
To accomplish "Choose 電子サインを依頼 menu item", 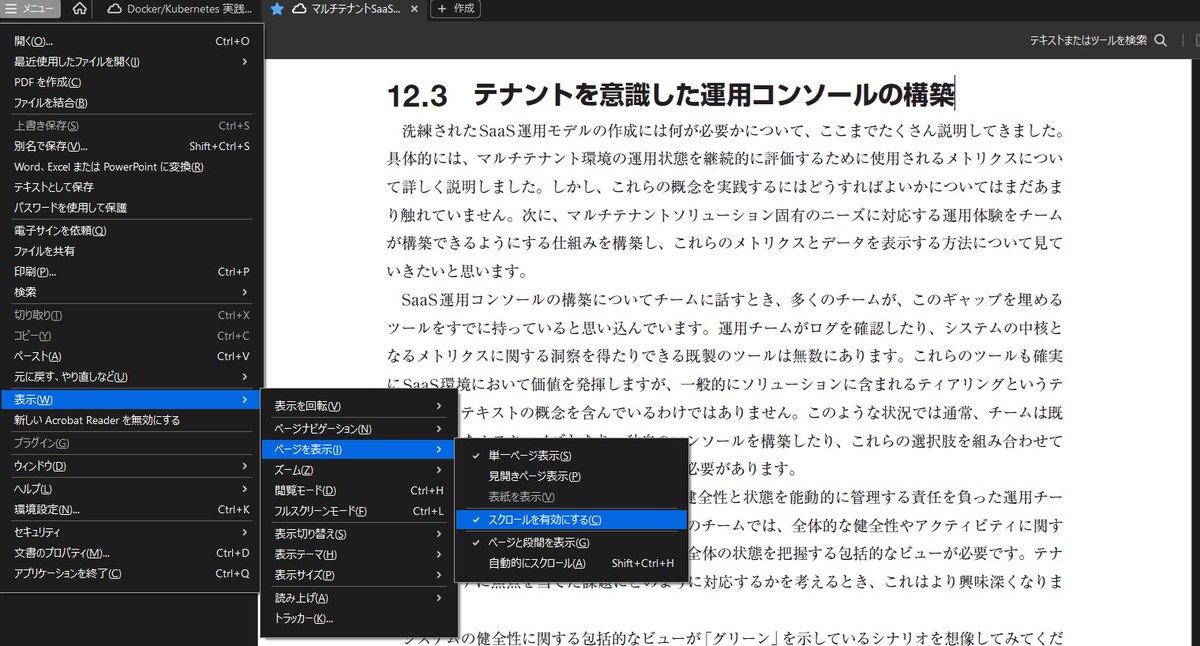I will (132, 231).
